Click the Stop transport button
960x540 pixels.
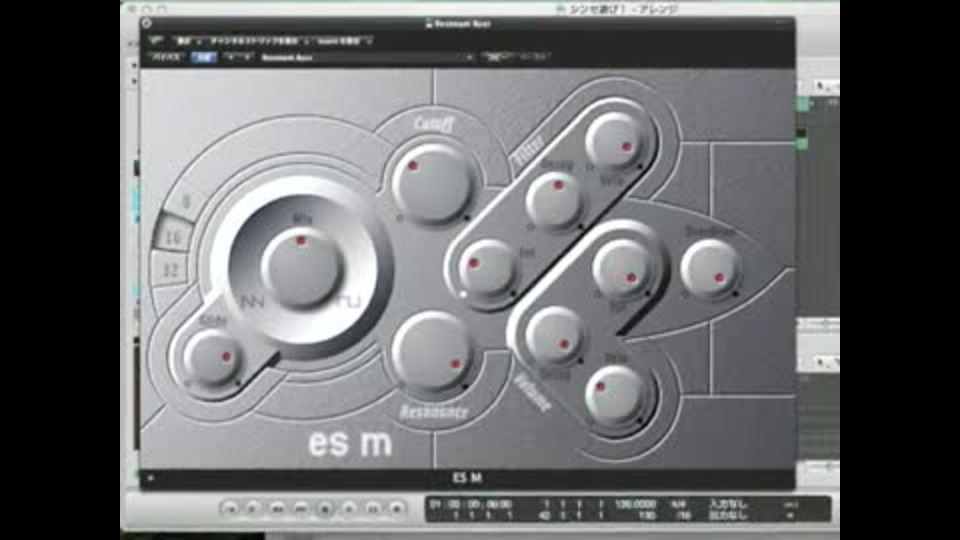click(325, 508)
